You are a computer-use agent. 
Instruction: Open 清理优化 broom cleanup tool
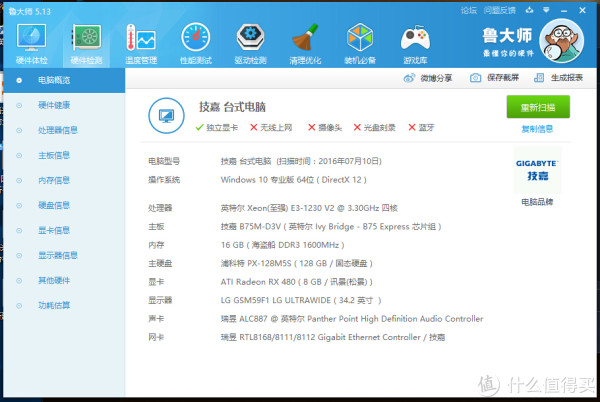pos(305,44)
